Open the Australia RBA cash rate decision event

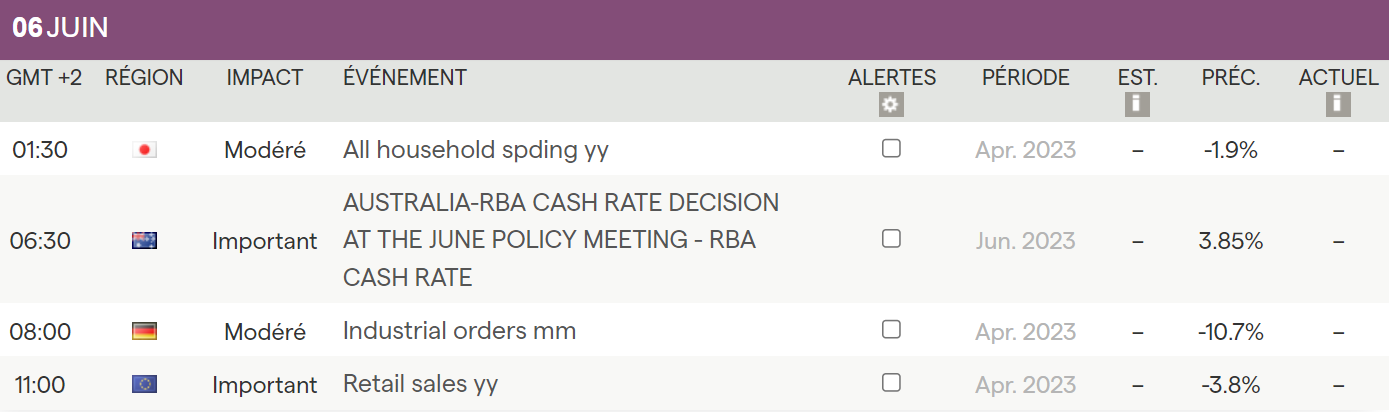tap(560, 240)
